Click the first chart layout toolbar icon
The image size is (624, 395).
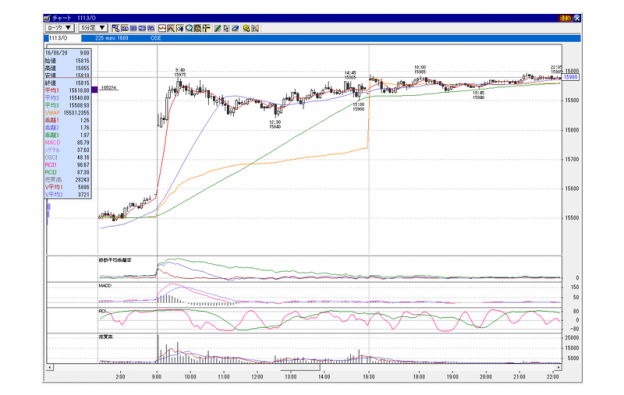(116, 28)
